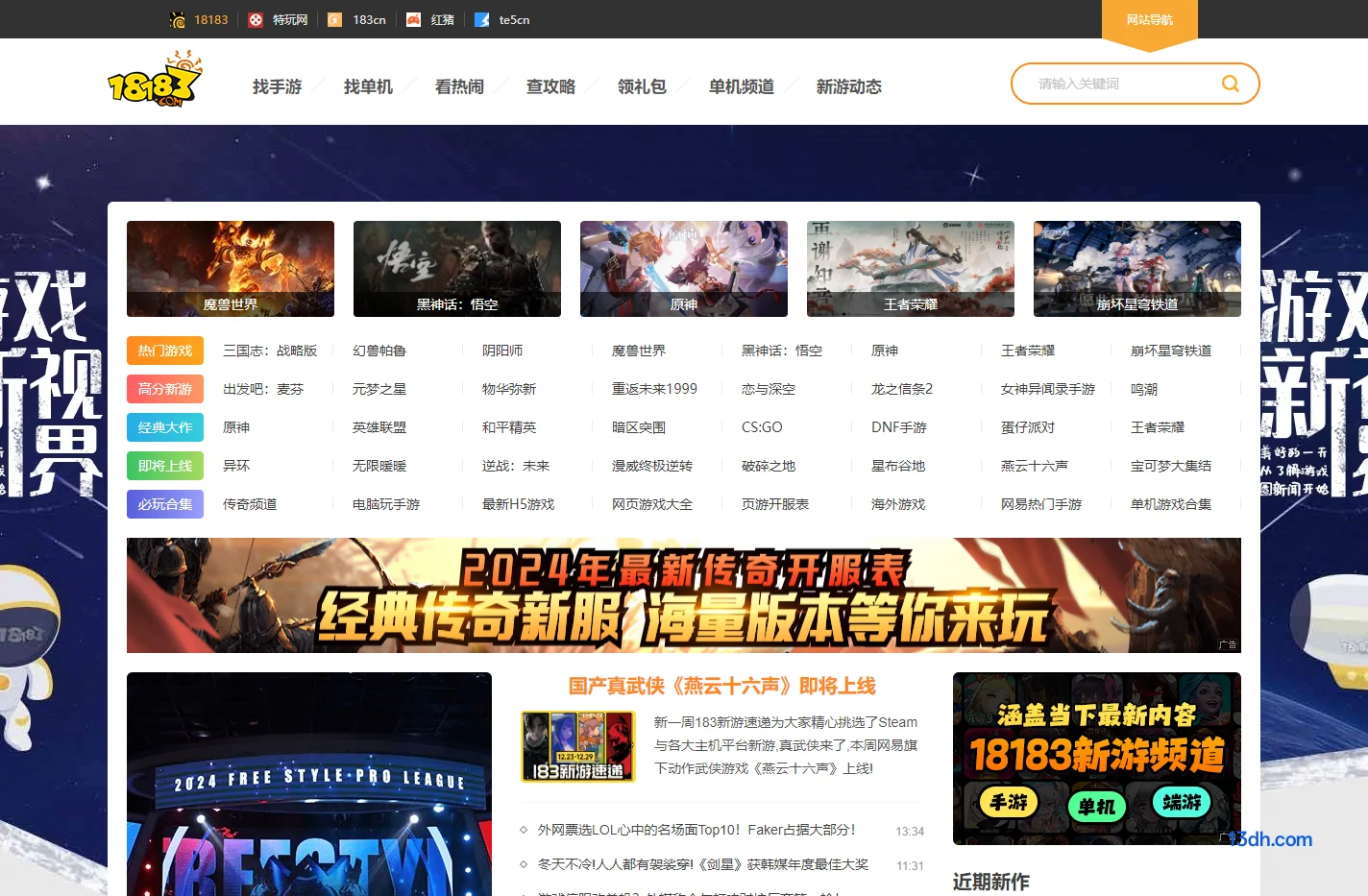Click the 特玩网 icon in top bar

point(256,19)
